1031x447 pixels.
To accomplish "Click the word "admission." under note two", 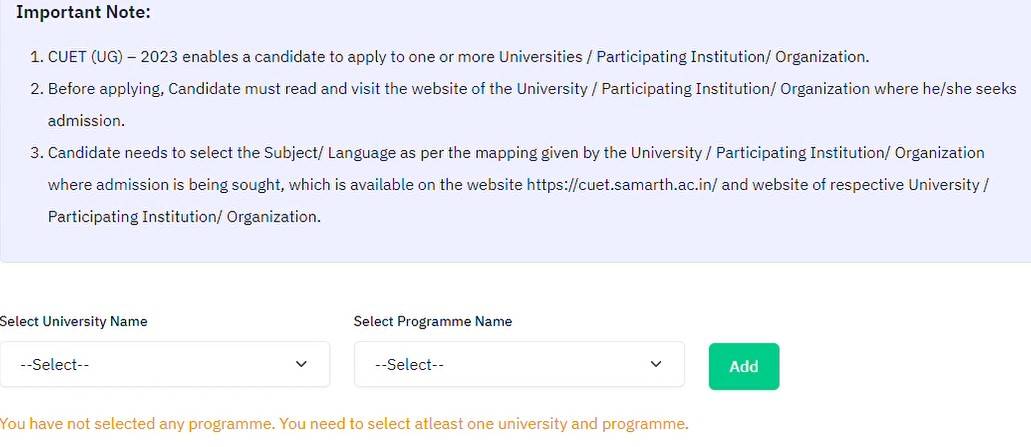I will coord(86,121).
